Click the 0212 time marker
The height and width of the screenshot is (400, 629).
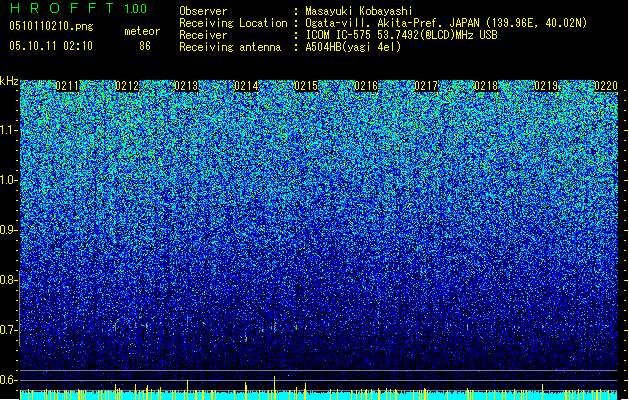127,86
